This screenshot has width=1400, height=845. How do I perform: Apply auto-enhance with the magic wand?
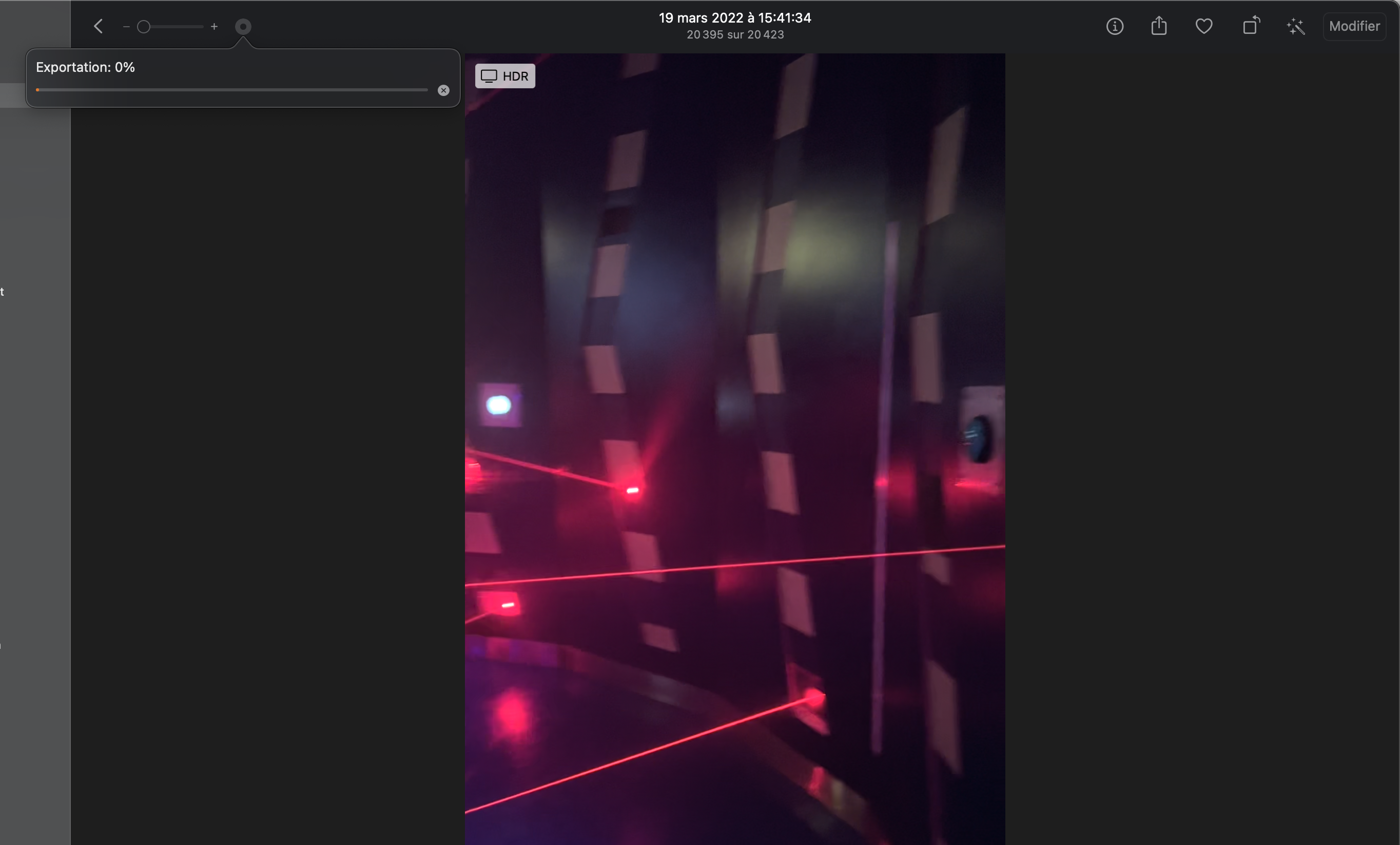[x=1295, y=26]
